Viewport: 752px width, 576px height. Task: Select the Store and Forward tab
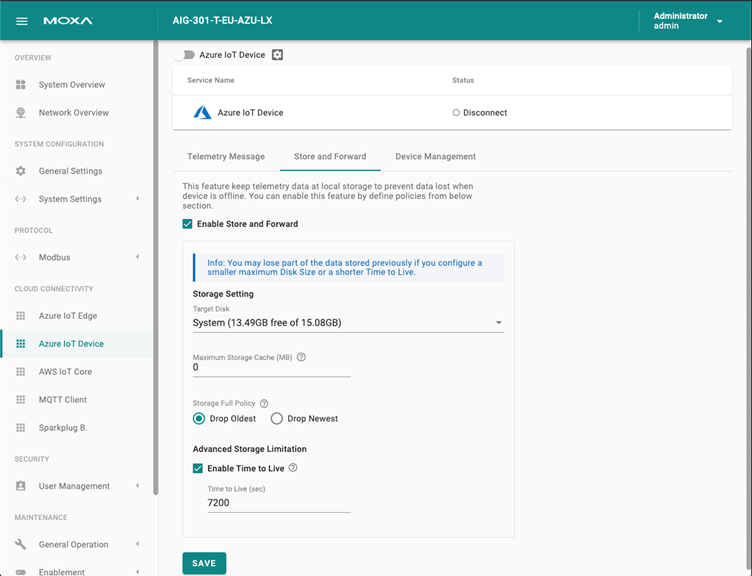coord(330,156)
